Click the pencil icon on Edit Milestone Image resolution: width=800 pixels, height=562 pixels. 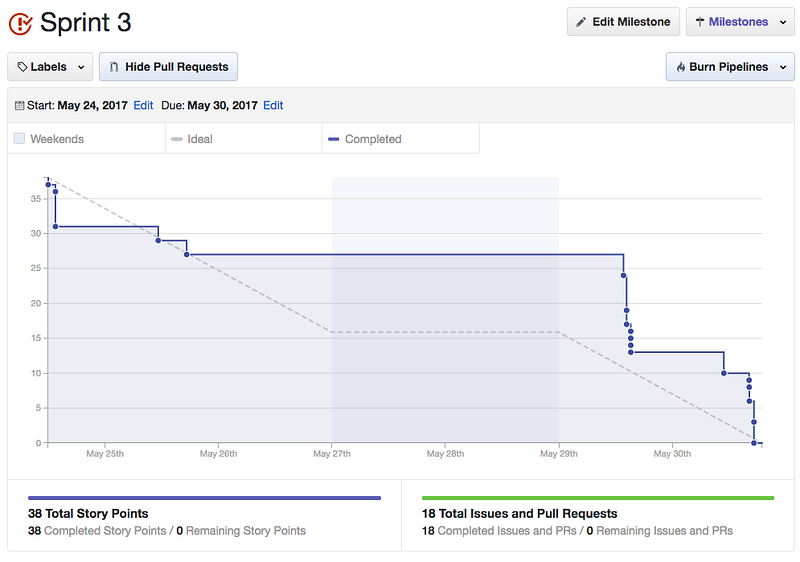(x=581, y=22)
